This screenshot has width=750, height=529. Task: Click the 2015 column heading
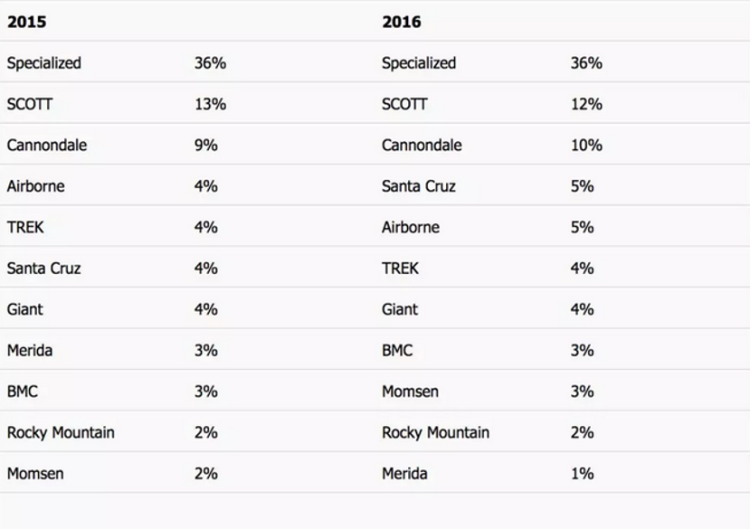pos(26,22)
